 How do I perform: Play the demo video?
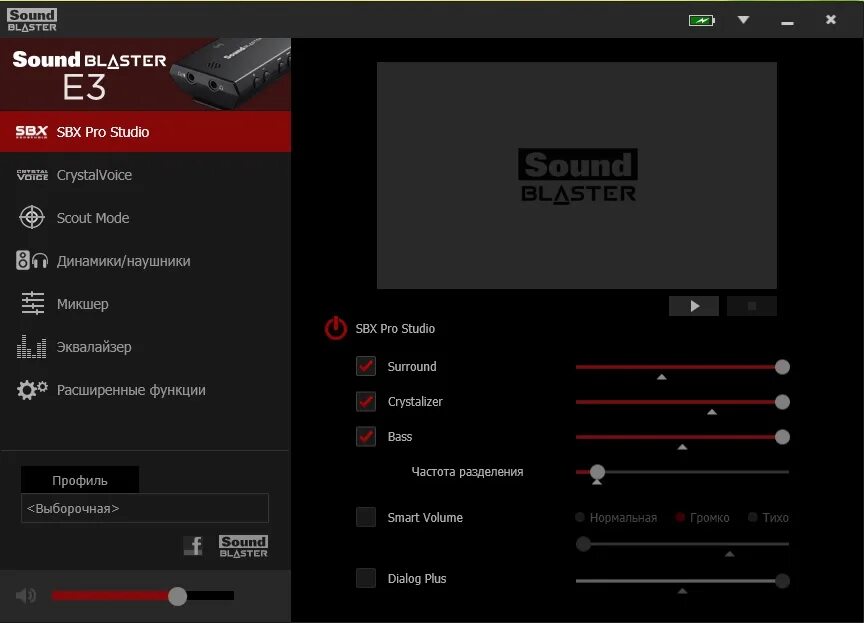click(694, 306)
